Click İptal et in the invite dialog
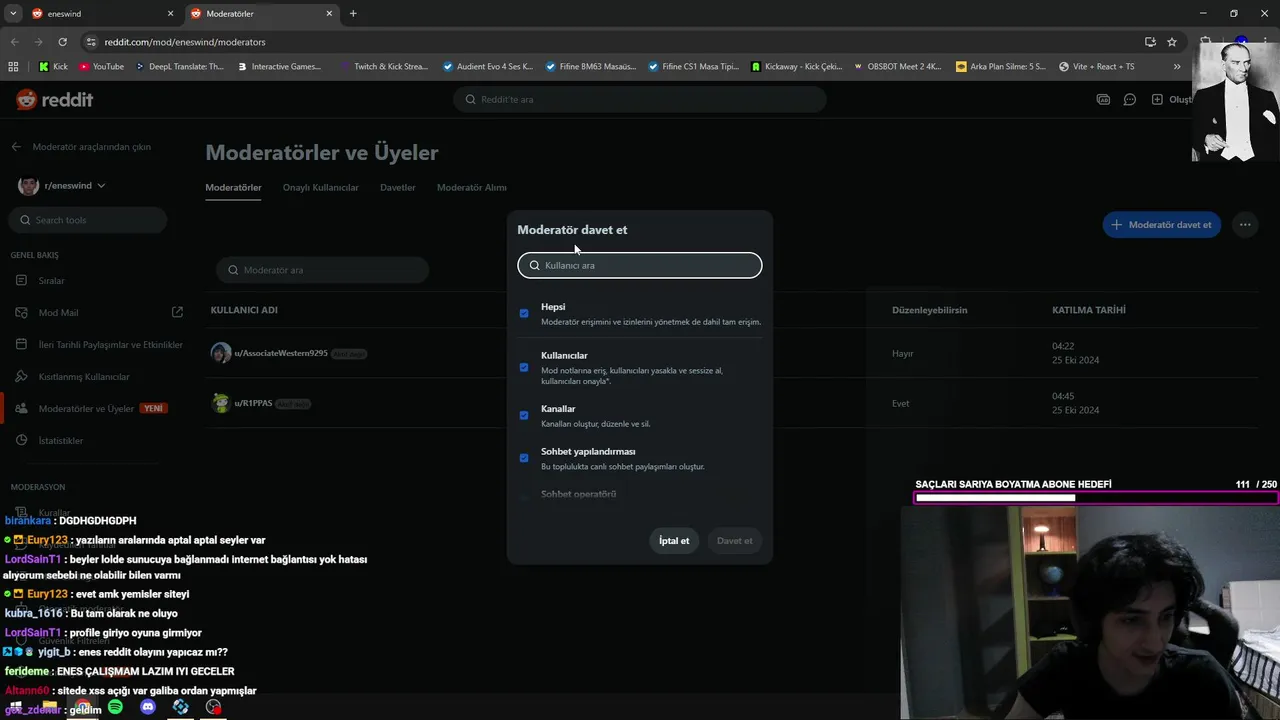 (674, 541)
